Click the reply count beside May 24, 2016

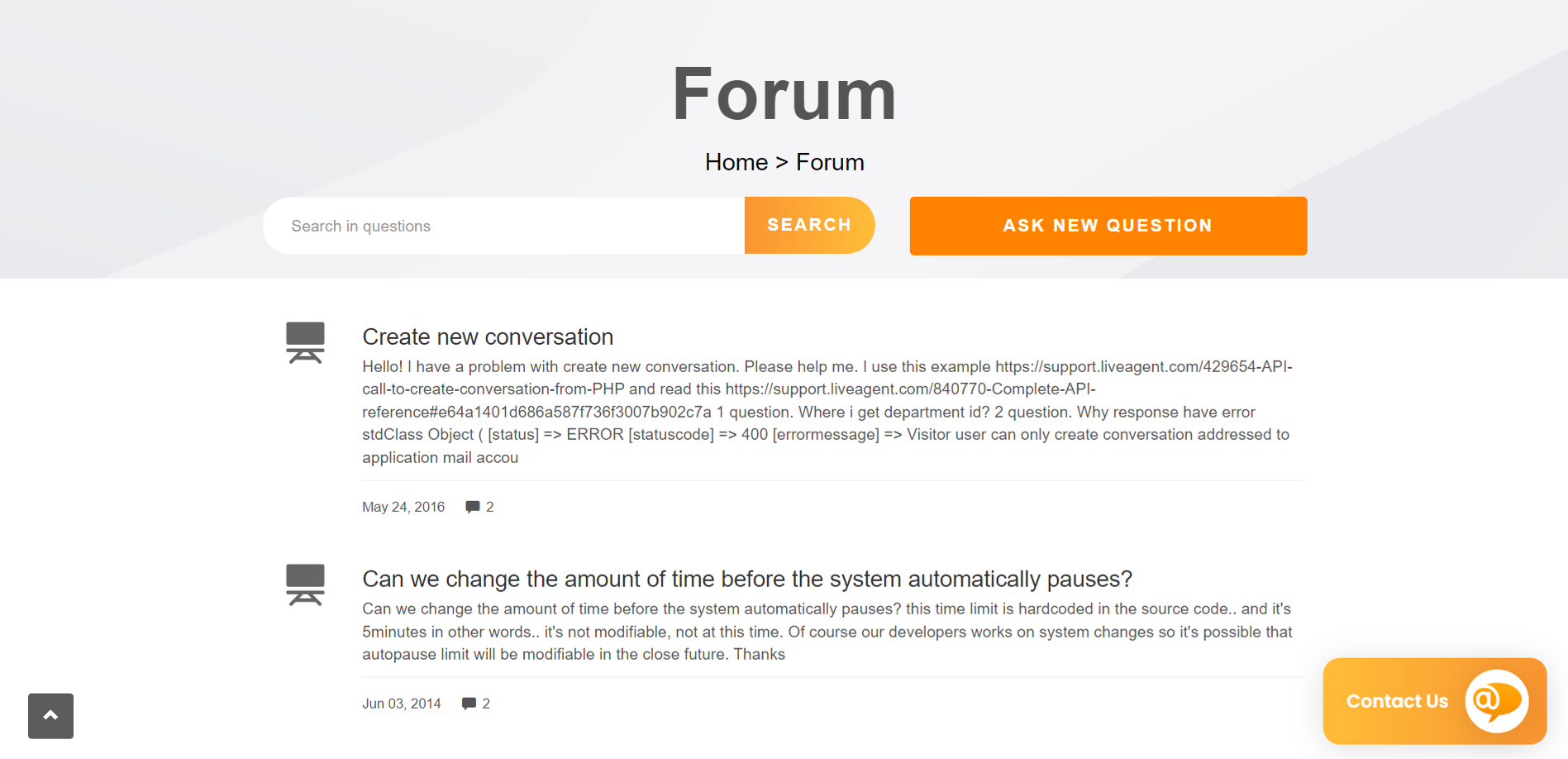pos(490,507)
